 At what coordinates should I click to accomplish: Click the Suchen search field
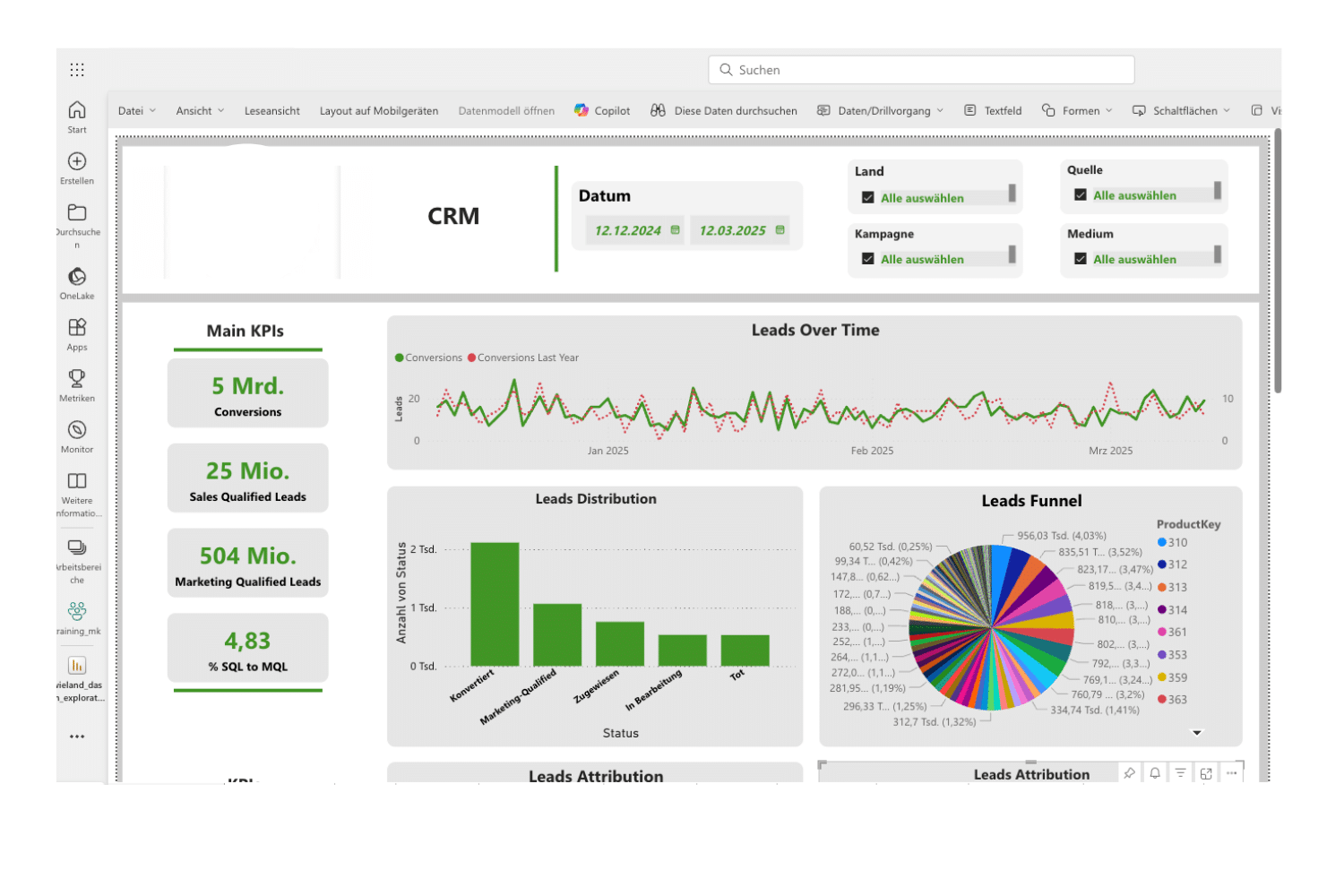pos(921,69)
